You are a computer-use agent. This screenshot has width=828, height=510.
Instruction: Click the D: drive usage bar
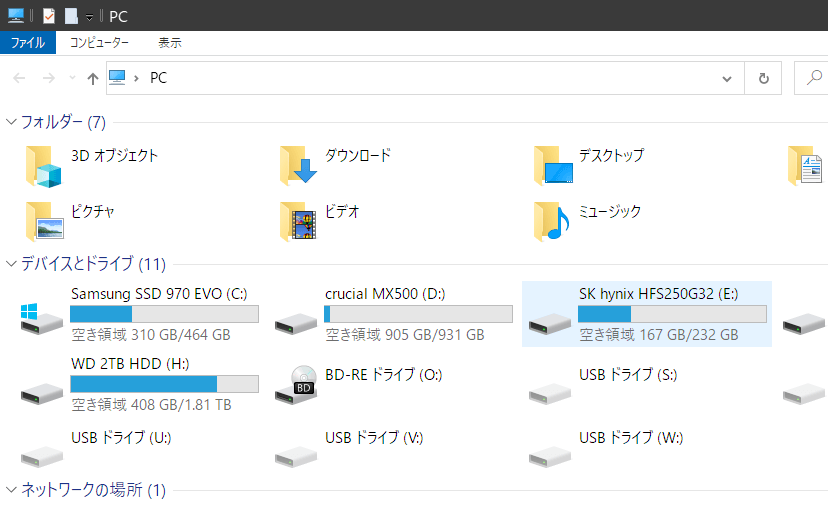click(418, 314)
